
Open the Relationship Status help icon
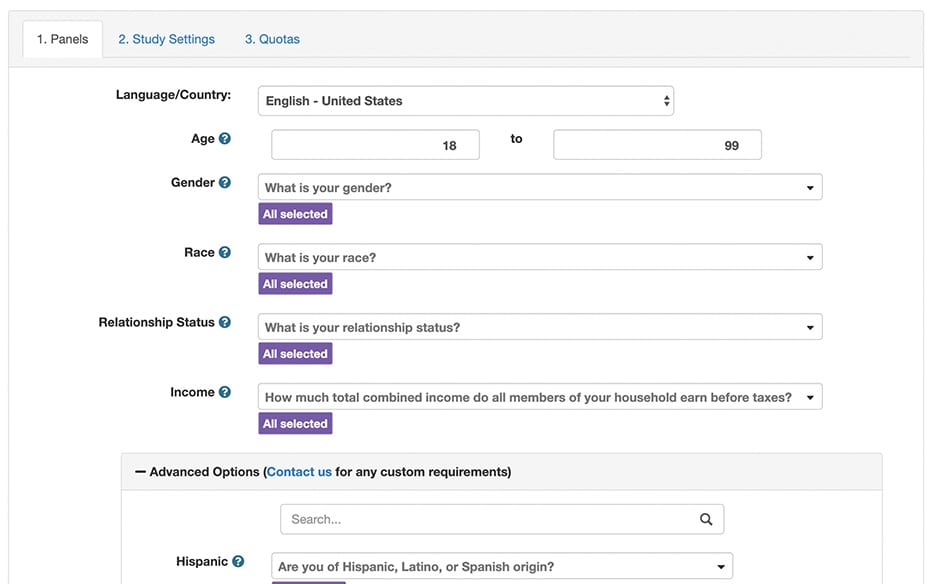click(225, 323)
